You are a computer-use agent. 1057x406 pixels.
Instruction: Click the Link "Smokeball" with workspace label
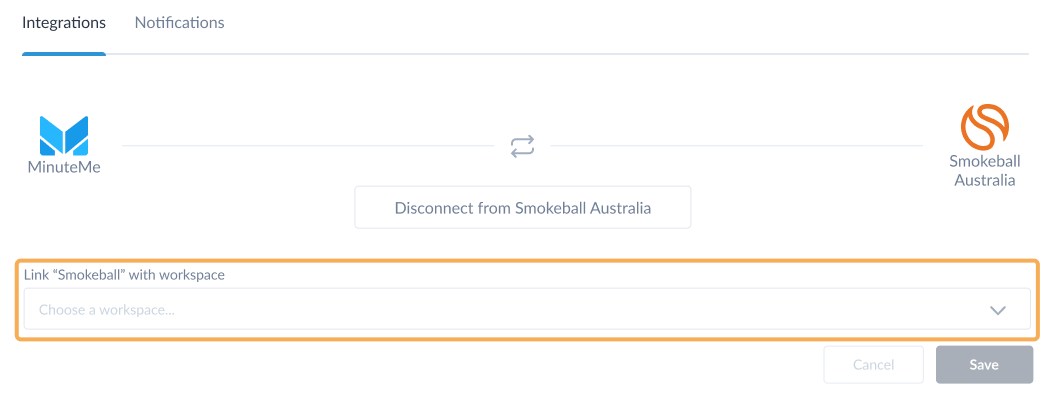125,275
